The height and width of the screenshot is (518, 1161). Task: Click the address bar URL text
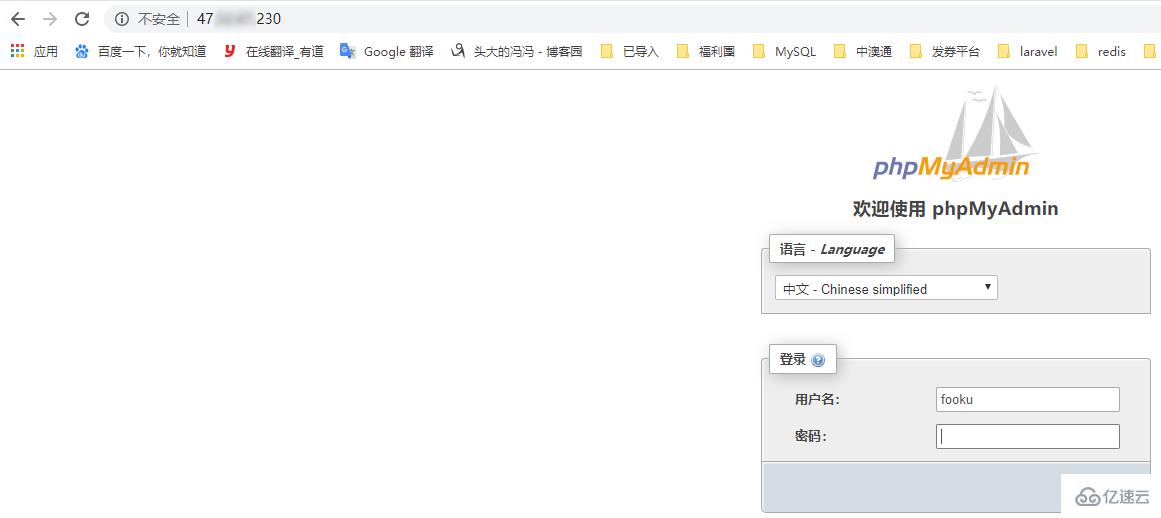pos(238,19)
